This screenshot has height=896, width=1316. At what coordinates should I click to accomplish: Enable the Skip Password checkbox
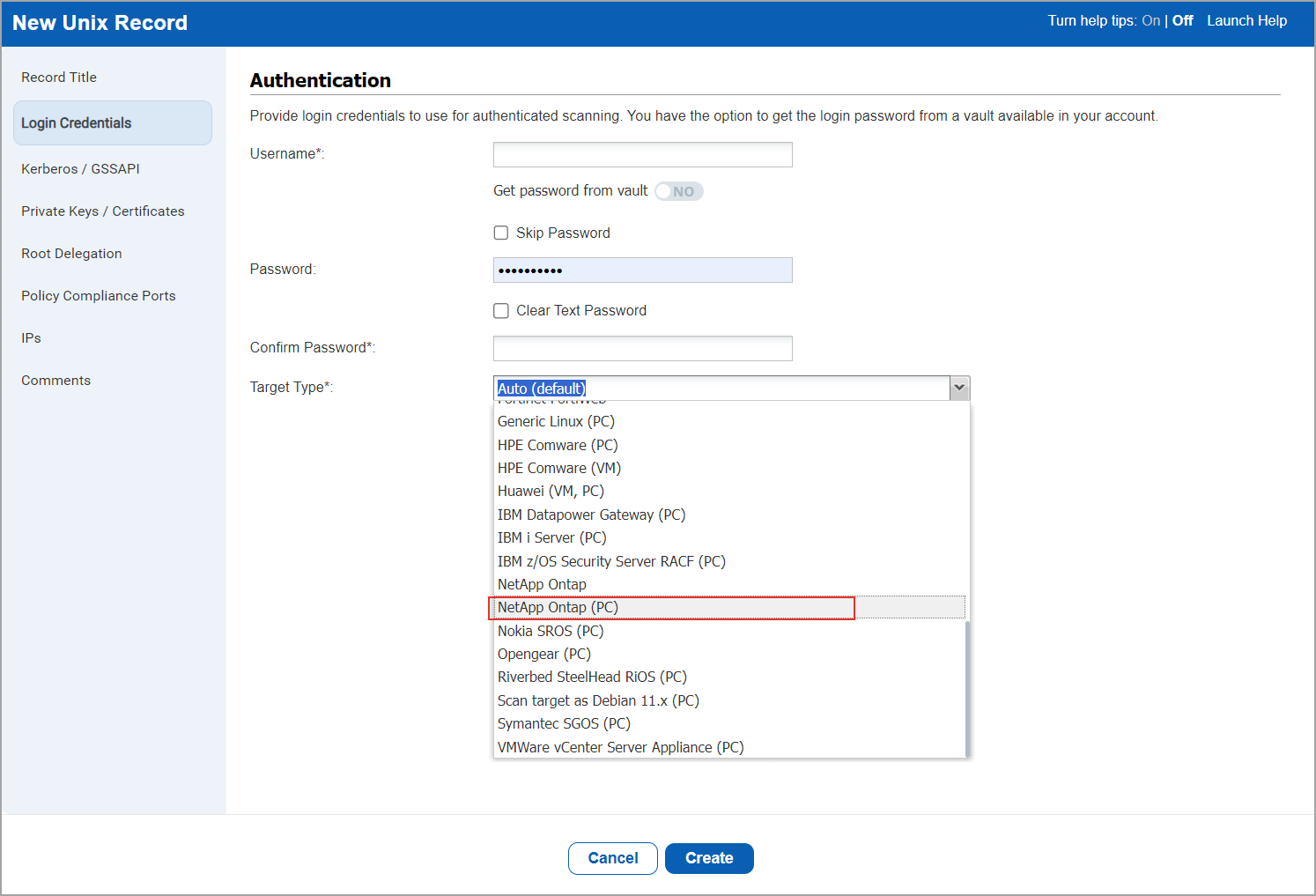[x=501, y=233]
